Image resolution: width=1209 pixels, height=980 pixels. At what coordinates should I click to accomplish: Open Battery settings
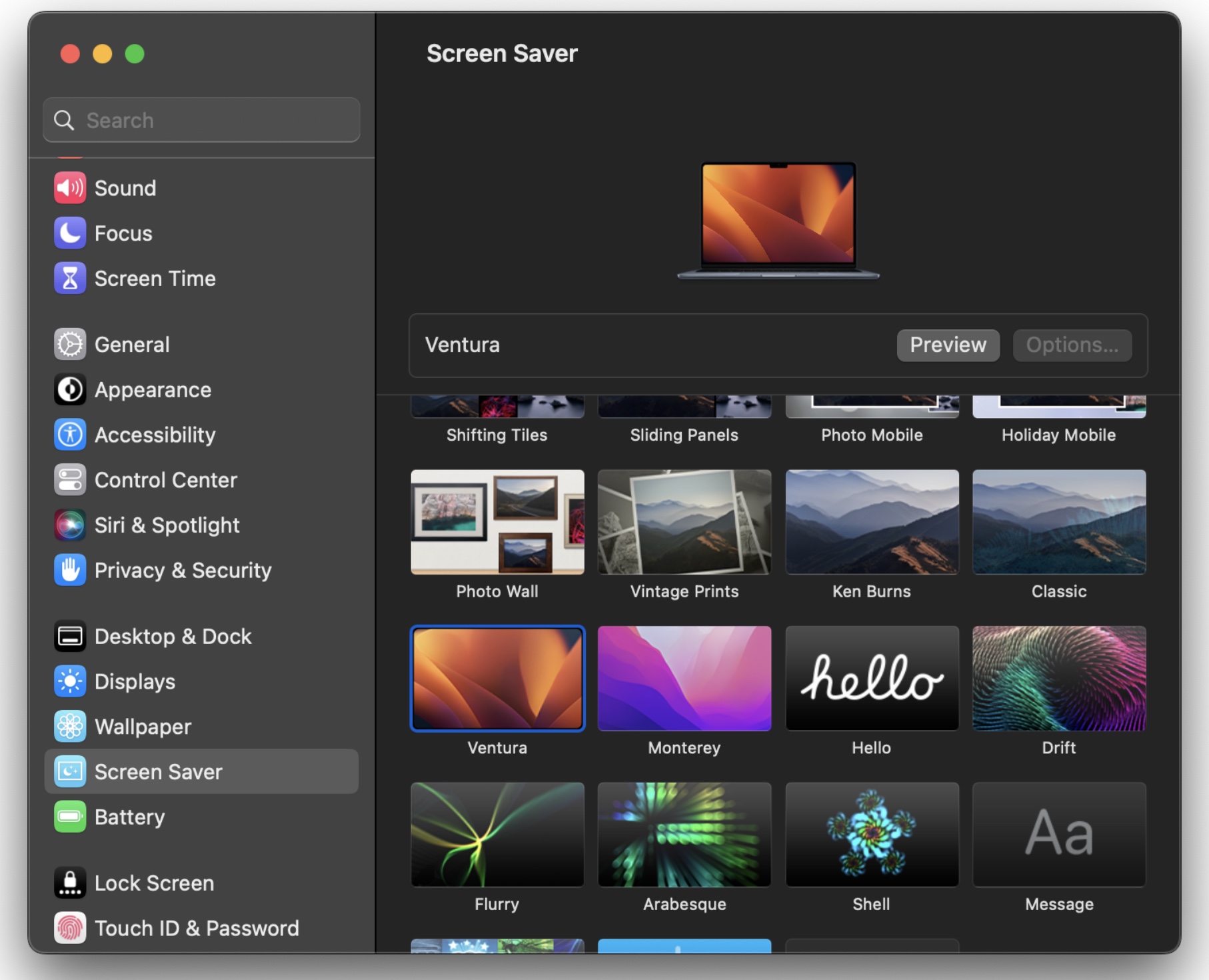click(201, 817)
